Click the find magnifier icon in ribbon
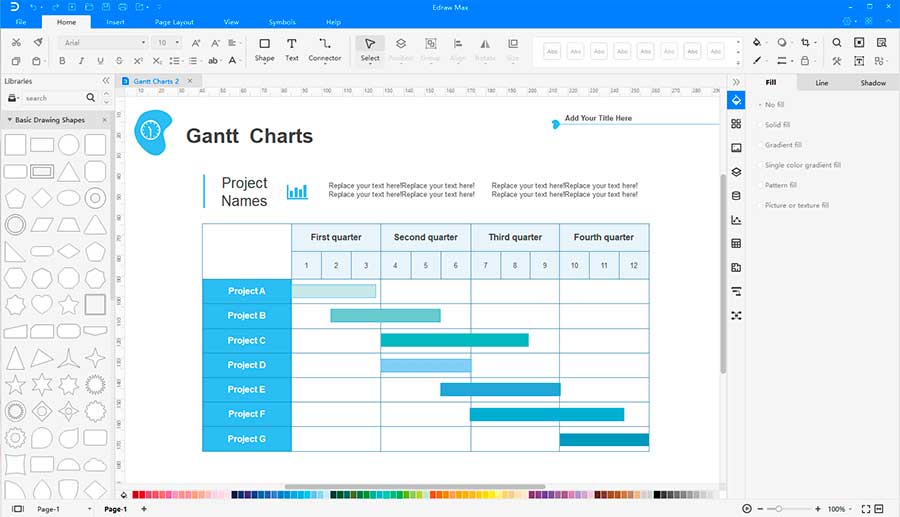 click(835, 43)
